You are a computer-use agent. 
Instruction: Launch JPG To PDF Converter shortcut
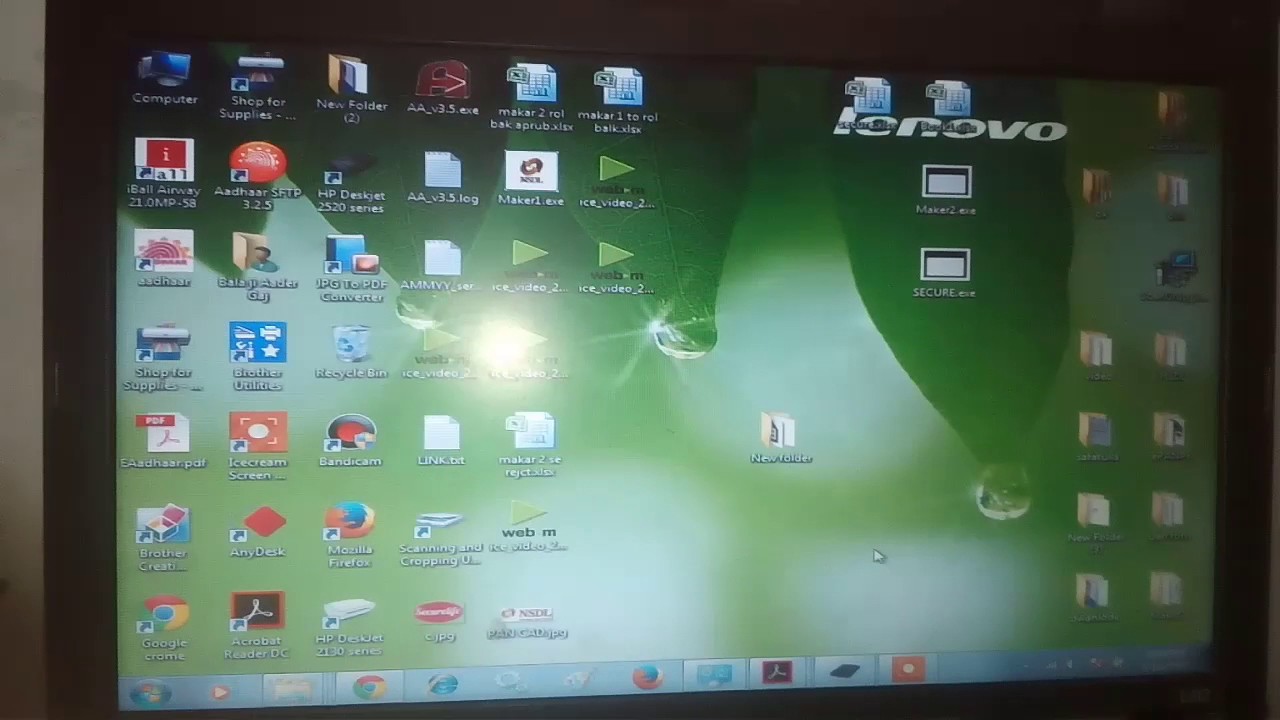[350, 268]
